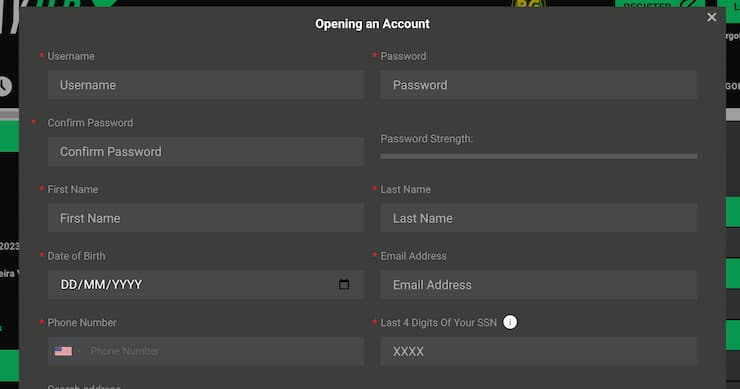Click the Password Strength bar
Viewport: 740px width, 389px height.
[538, 156]
